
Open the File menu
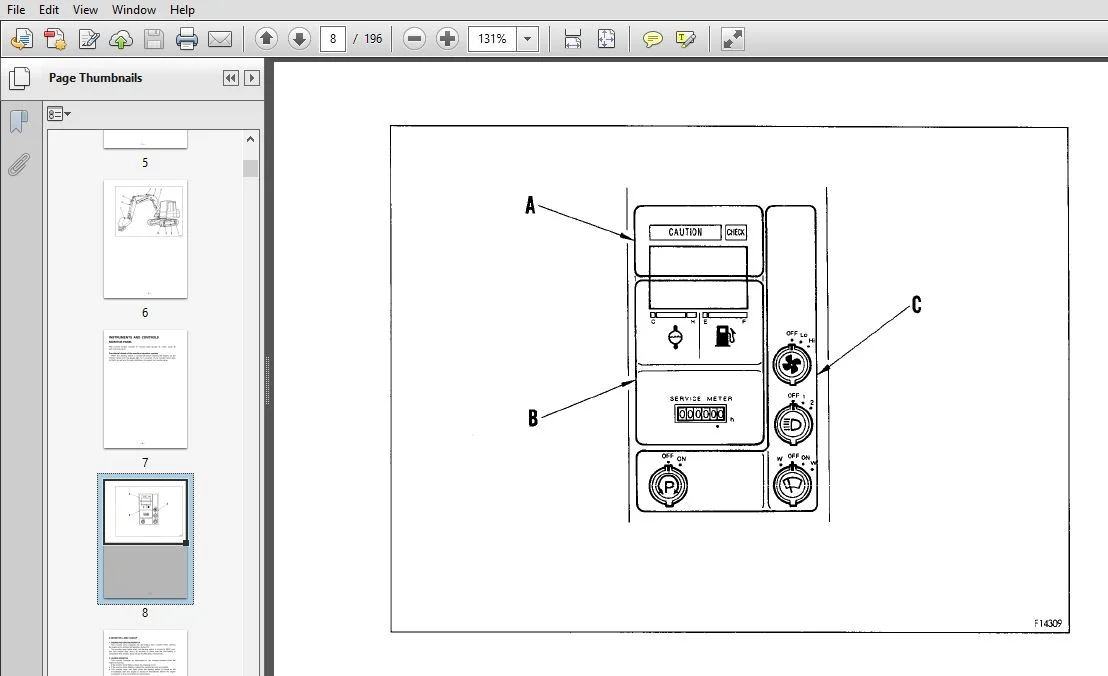pyautogui.click(x=16, y=10)
